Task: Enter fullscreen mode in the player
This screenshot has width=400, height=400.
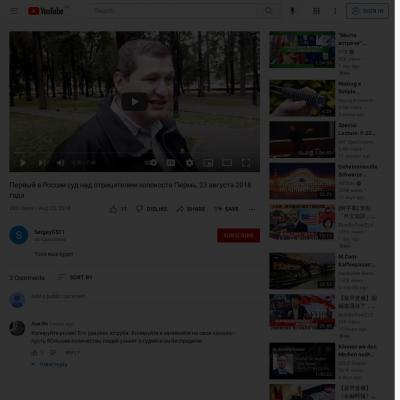Action: (x=246, y=163)
